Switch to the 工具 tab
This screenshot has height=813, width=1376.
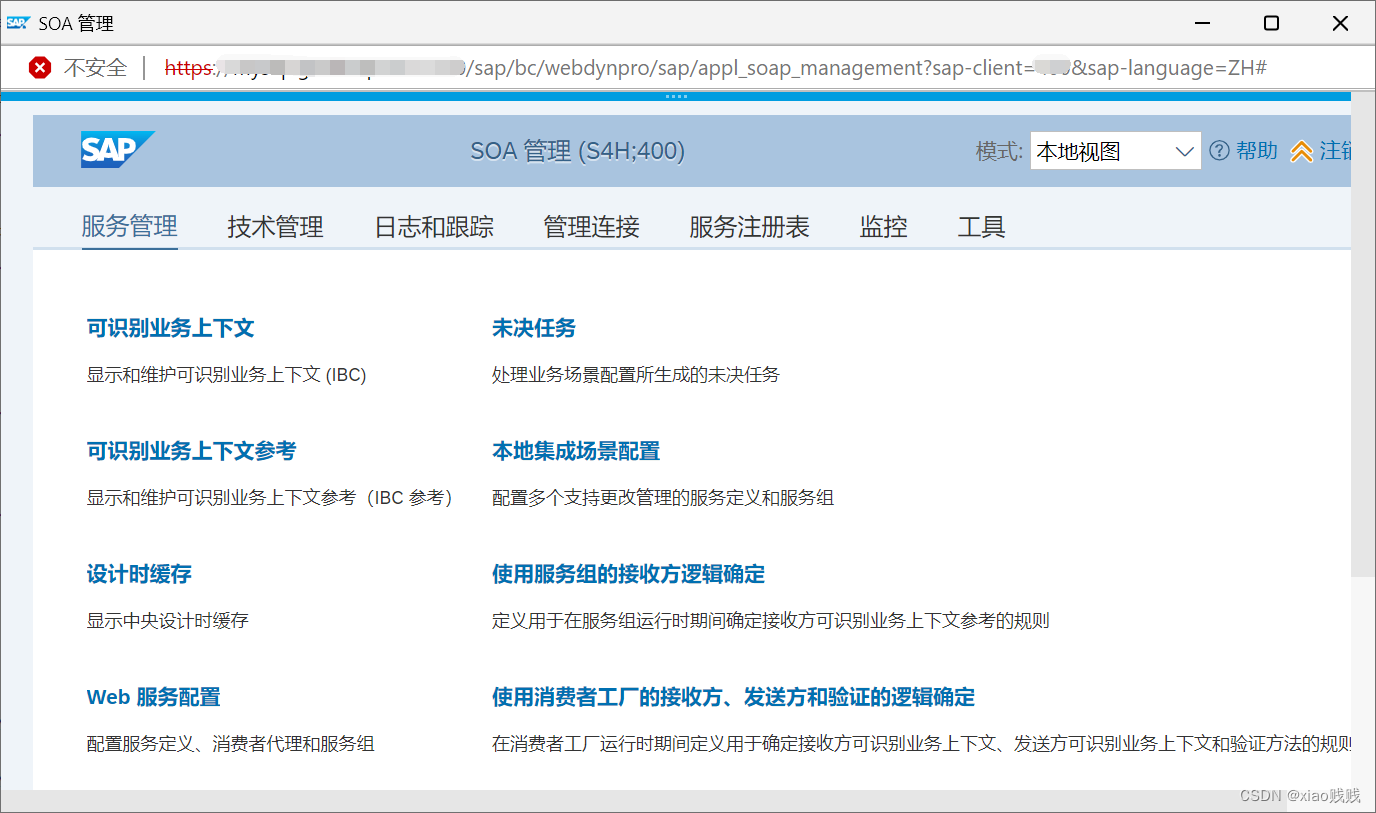981,226
